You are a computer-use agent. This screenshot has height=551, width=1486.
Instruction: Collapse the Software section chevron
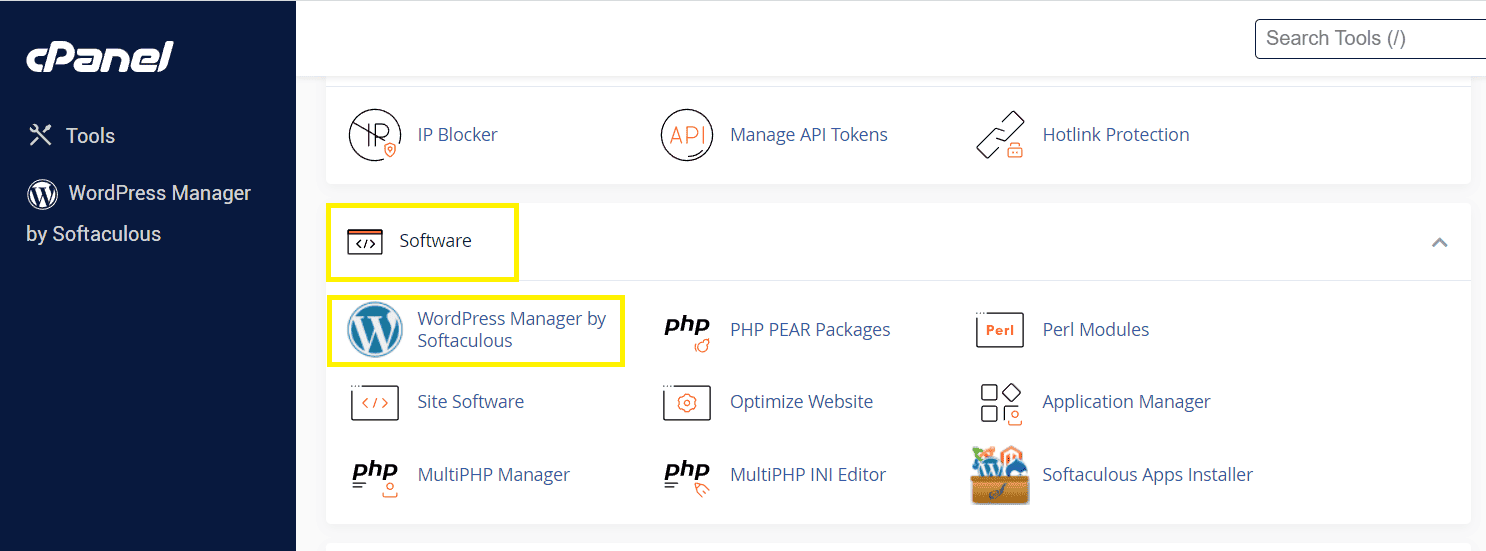click(1439, 242)
